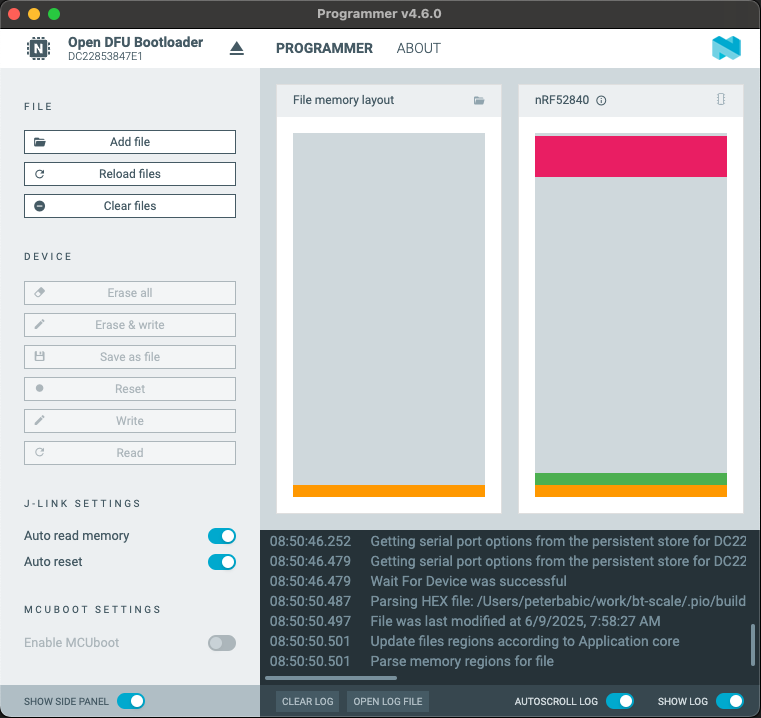Click the Save as file button
This screenshot has height=718, width=761.
click(130, 357)
